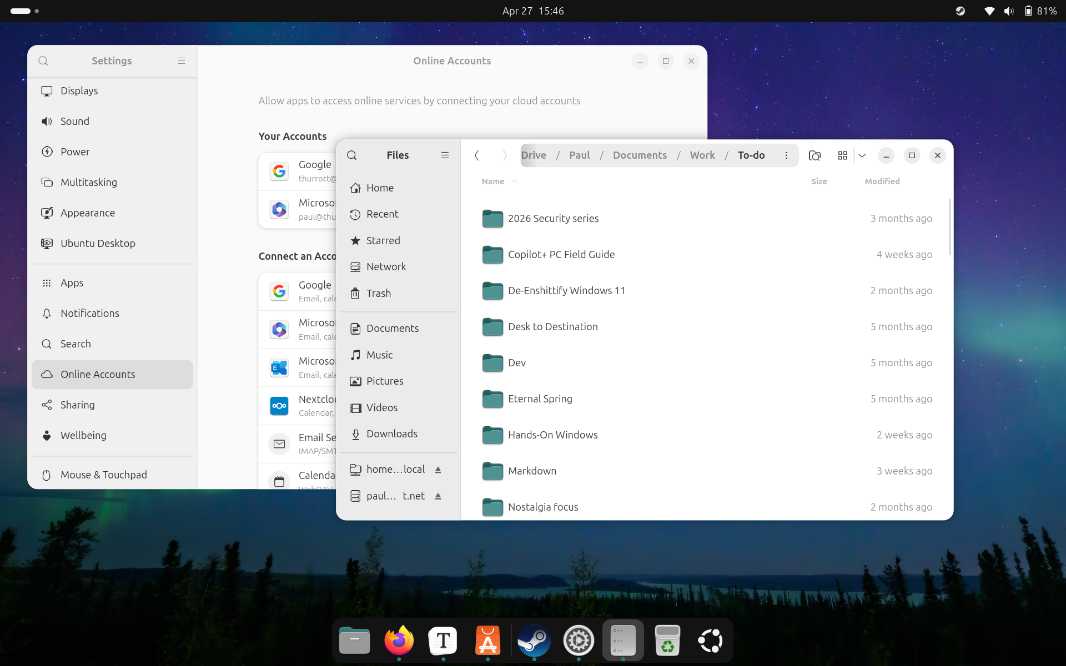Click the Files window vertical scrollbar
Screen dimensions: 1066x666
tap(949, 228)
